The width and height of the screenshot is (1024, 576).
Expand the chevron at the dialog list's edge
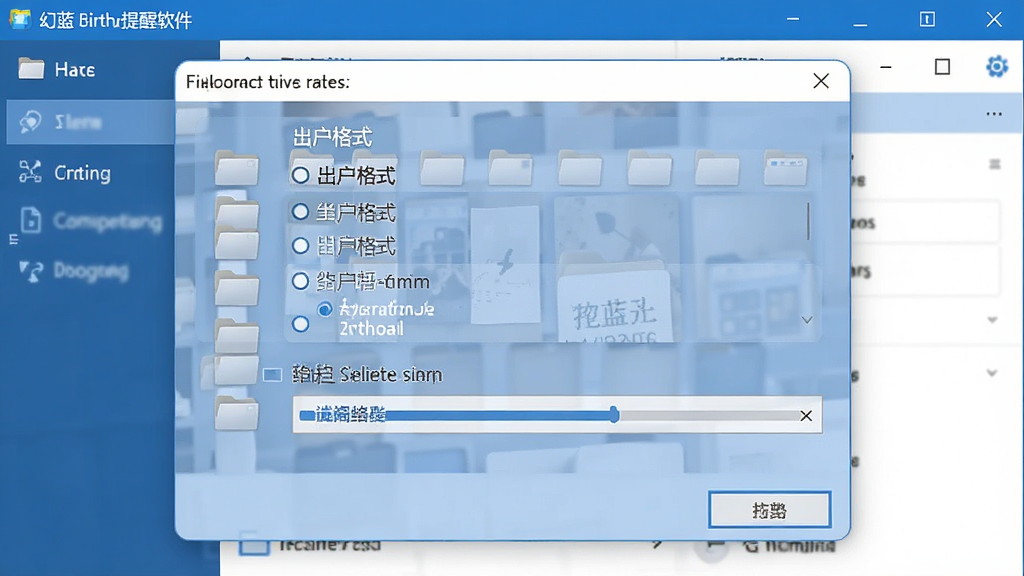coord(807,320)
